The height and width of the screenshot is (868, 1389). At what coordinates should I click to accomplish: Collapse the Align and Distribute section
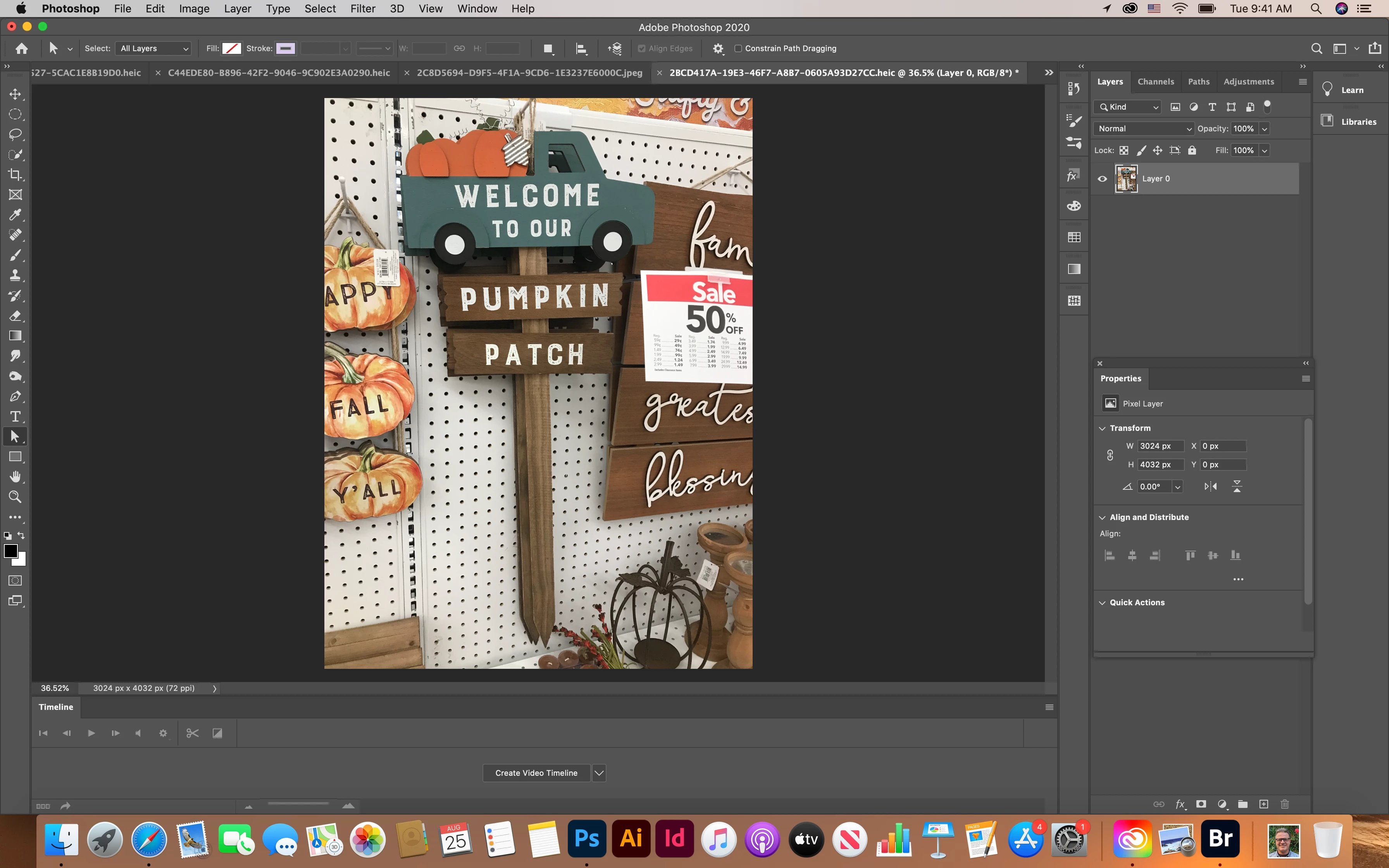pos(1102,517)
